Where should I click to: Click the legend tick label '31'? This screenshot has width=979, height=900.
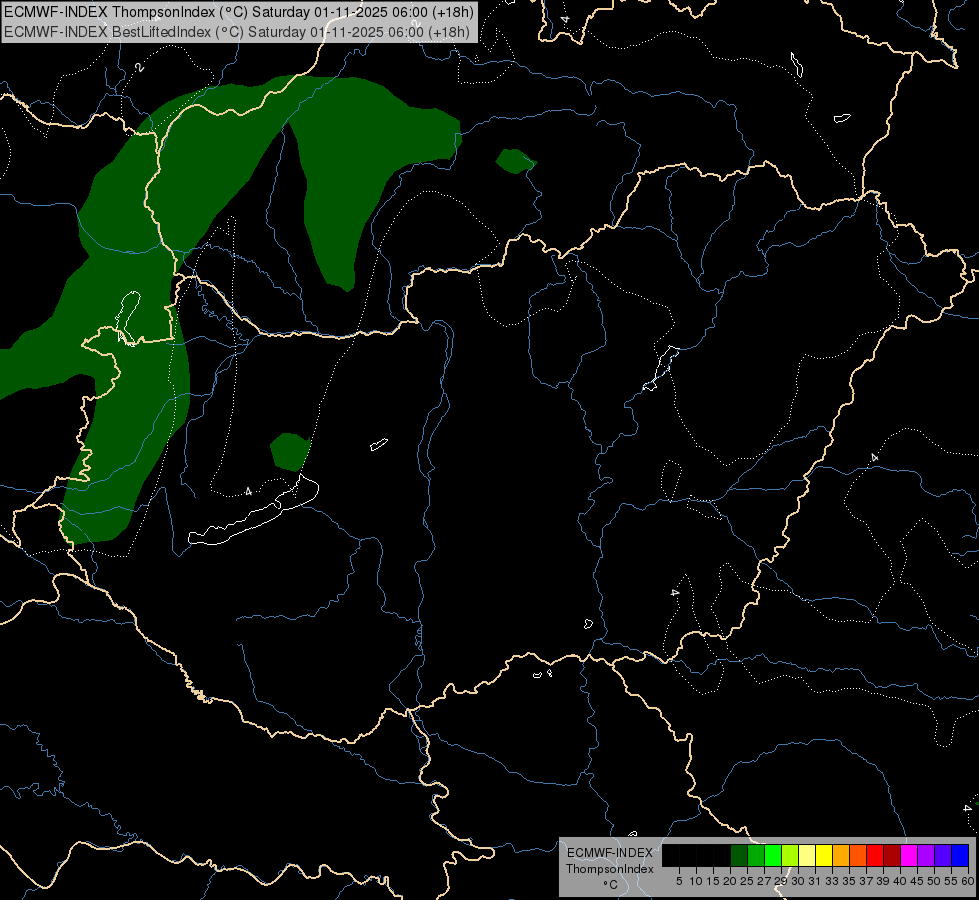coord(815,881)
